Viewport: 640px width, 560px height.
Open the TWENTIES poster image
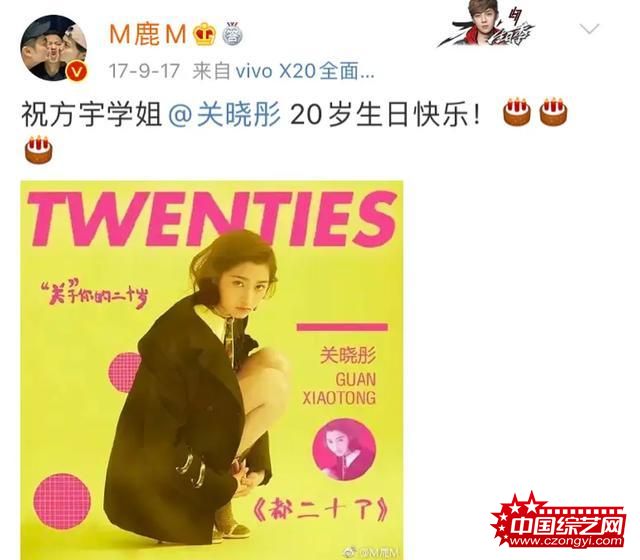click(212, 370)
